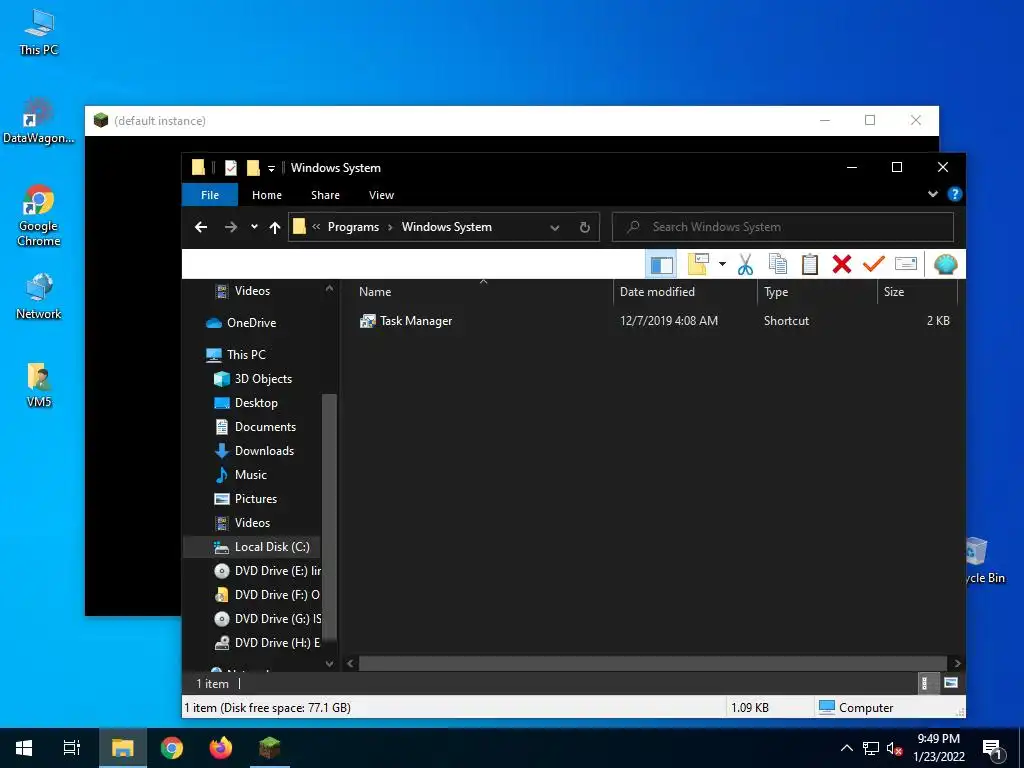Open Pictures folder in the sidebar
1024x768 pixels.
tap(255, 499)
